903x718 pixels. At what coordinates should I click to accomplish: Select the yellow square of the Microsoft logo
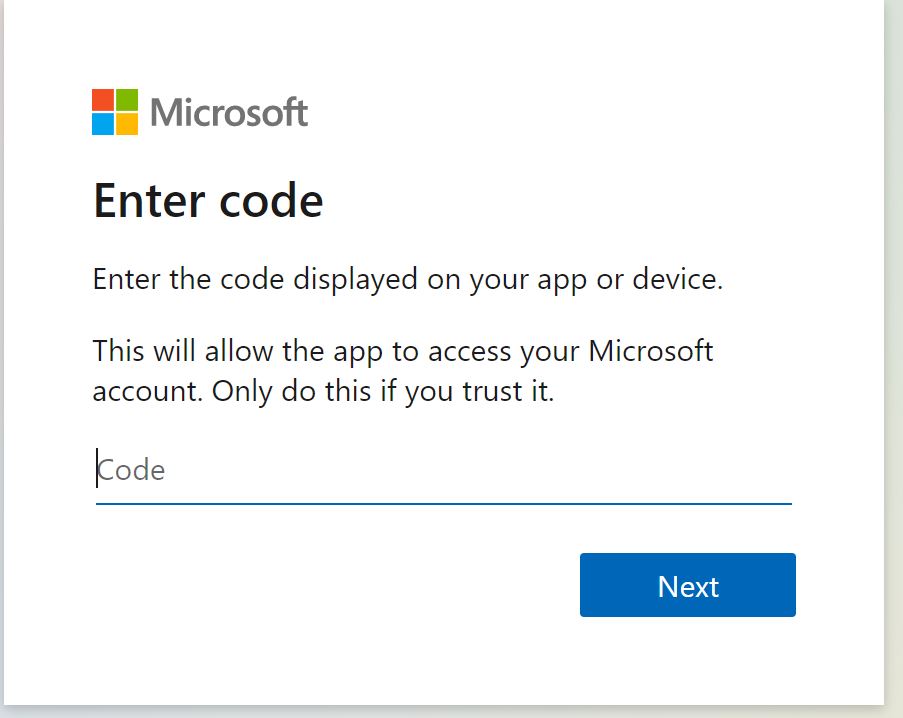(126, 124)
